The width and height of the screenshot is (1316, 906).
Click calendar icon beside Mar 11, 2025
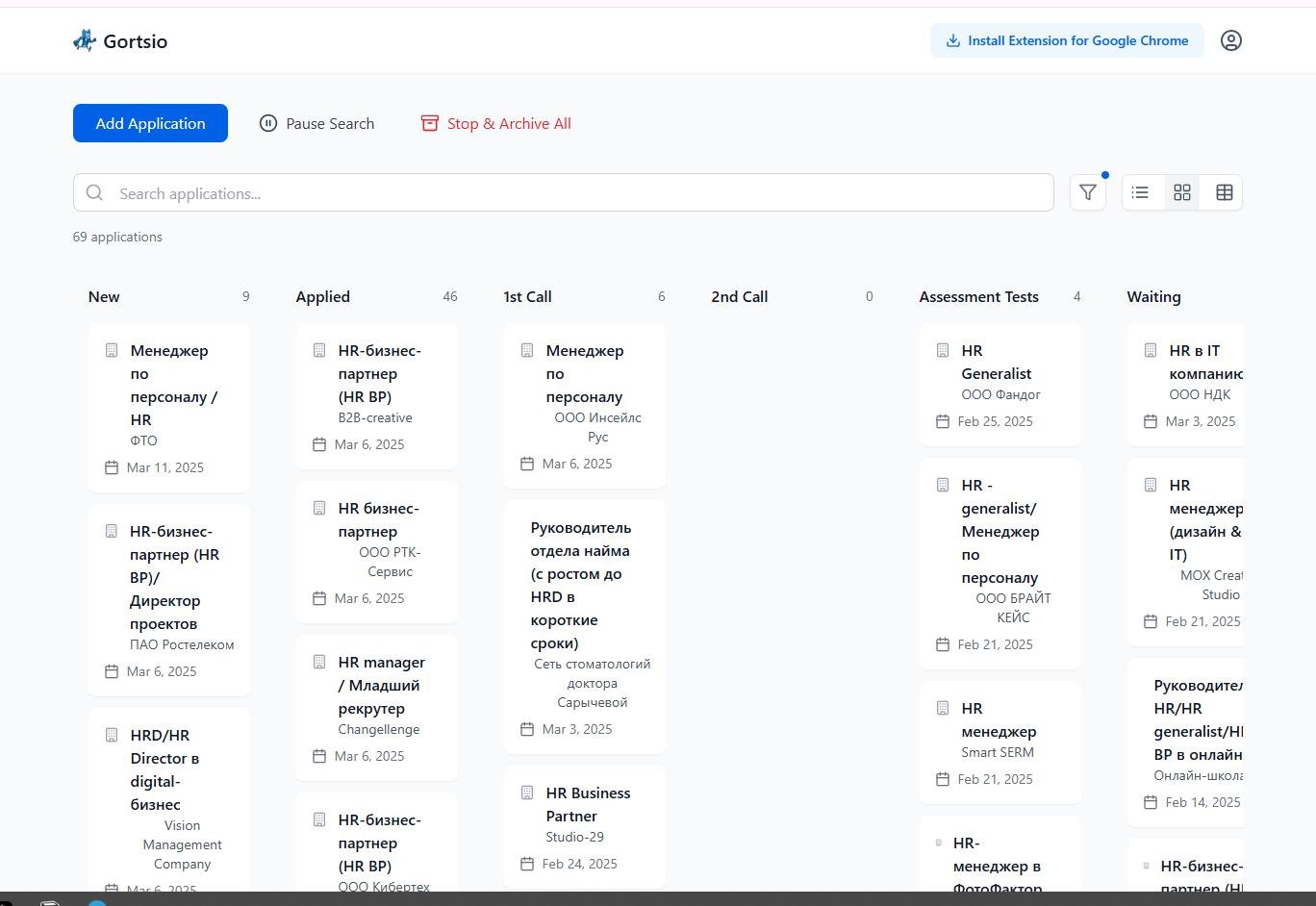(x=112, y=467)
